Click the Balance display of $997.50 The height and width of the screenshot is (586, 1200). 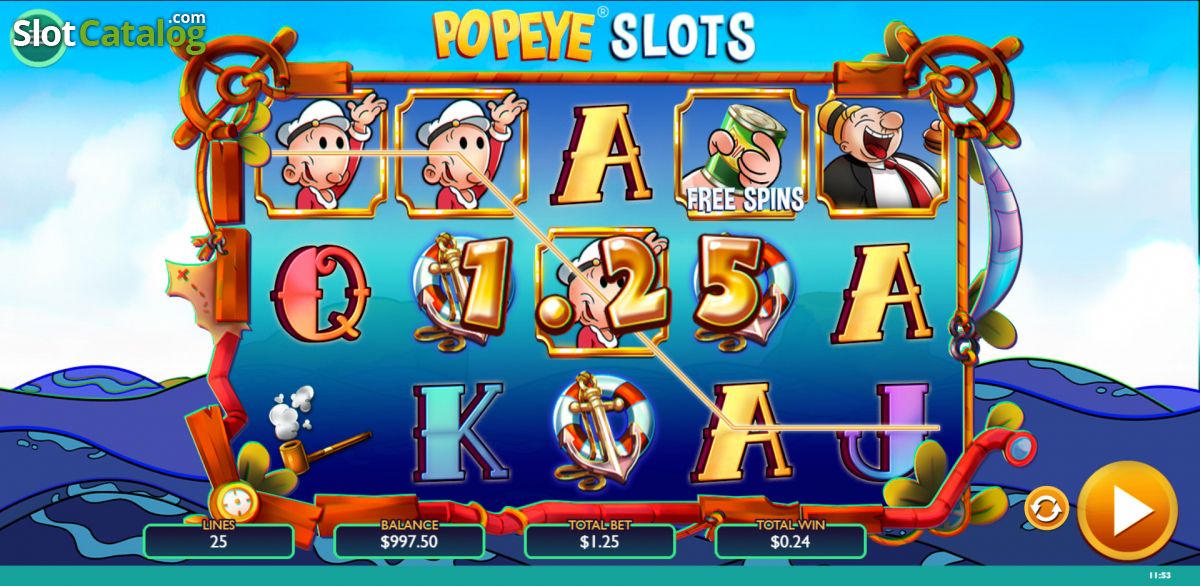[x=409, y=540]
